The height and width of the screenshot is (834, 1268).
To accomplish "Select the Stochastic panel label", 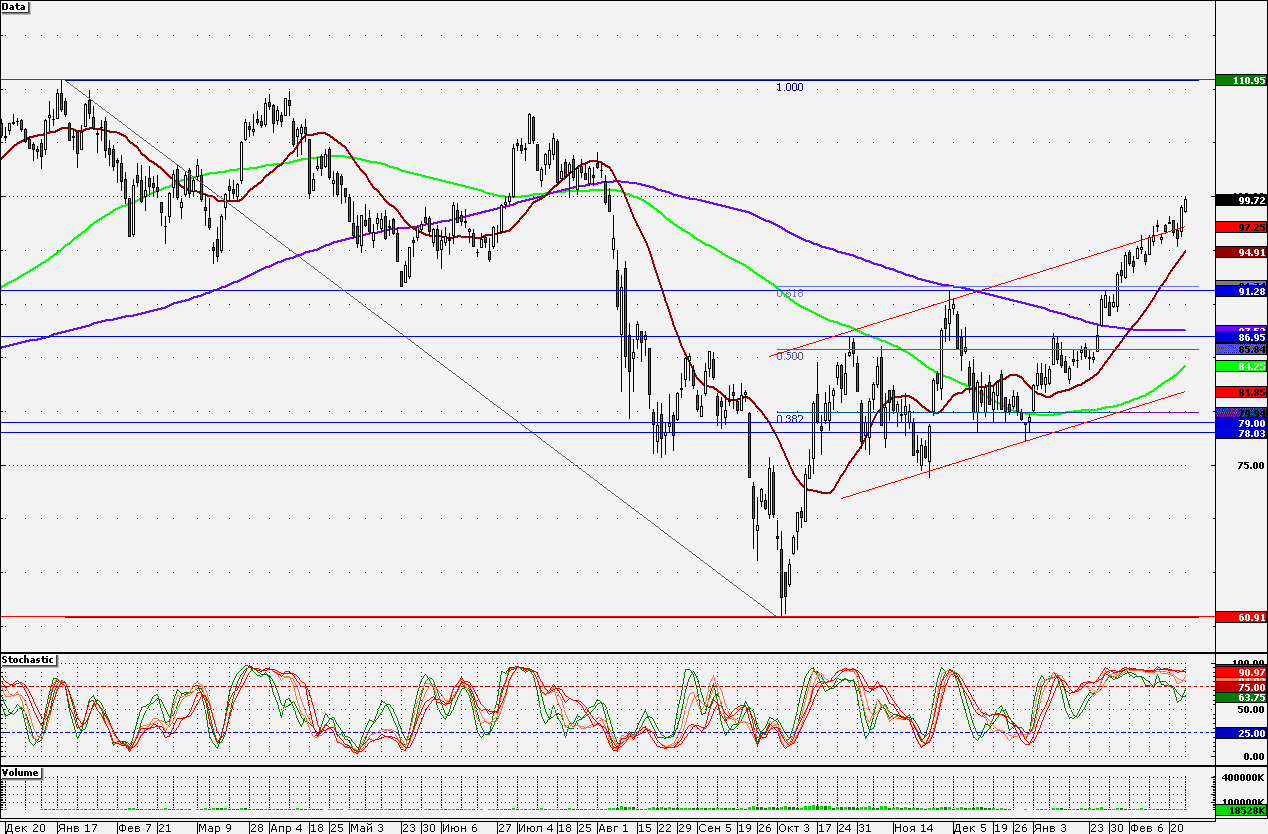I will (x=28, y=660).
